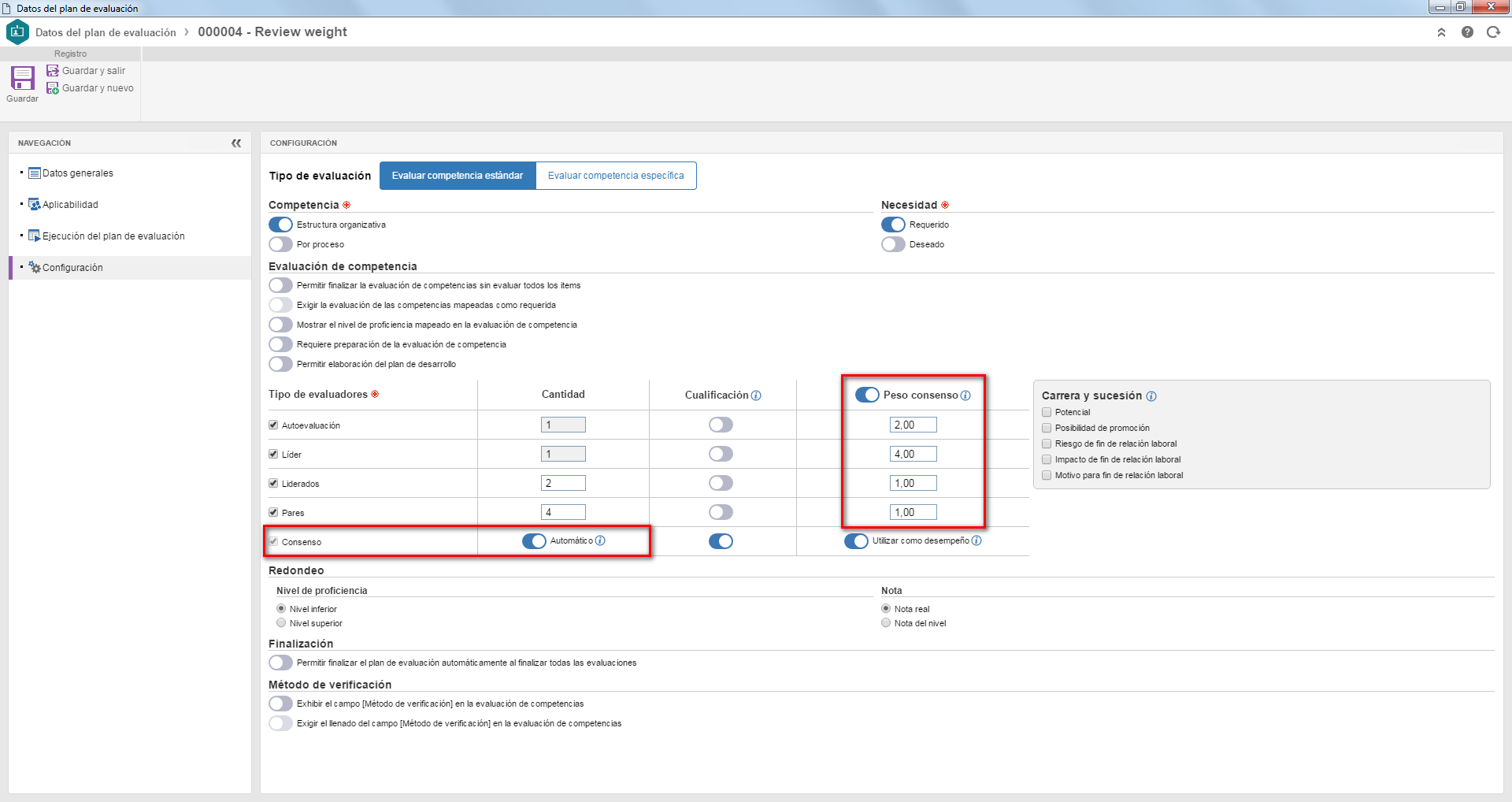This screenshot has height=802, width=1512.
Task: Toggle the Por proceso switch
Action: [280, 244]
